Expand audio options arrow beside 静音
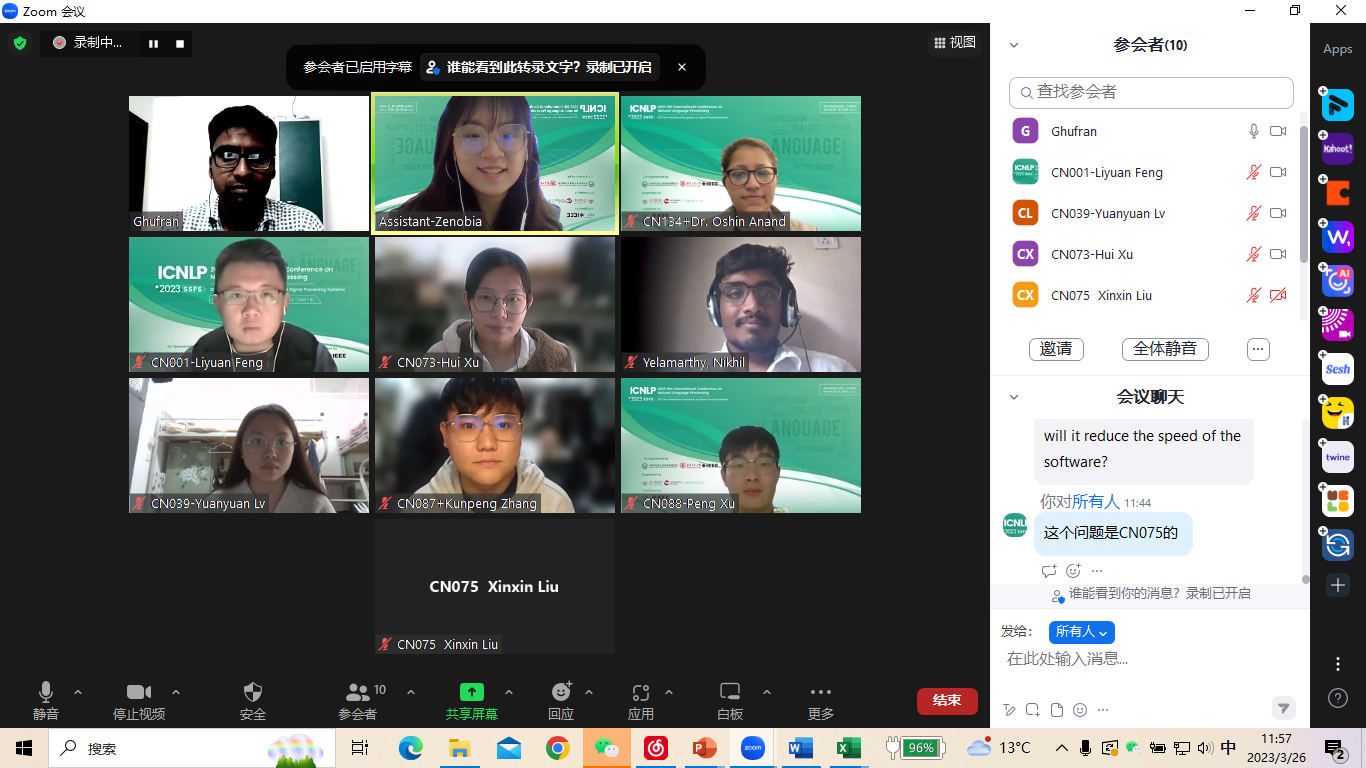Screen dimensions: 1366x768 [78, 692]
